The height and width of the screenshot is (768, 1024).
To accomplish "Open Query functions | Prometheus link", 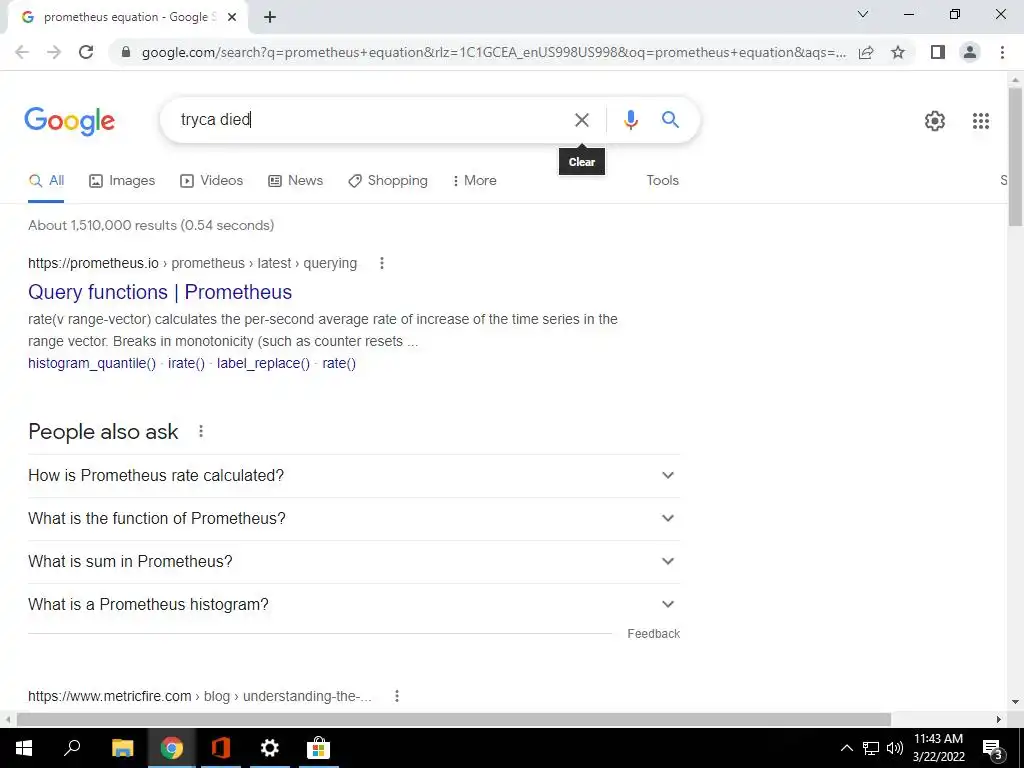I will (x=160, y=292).
